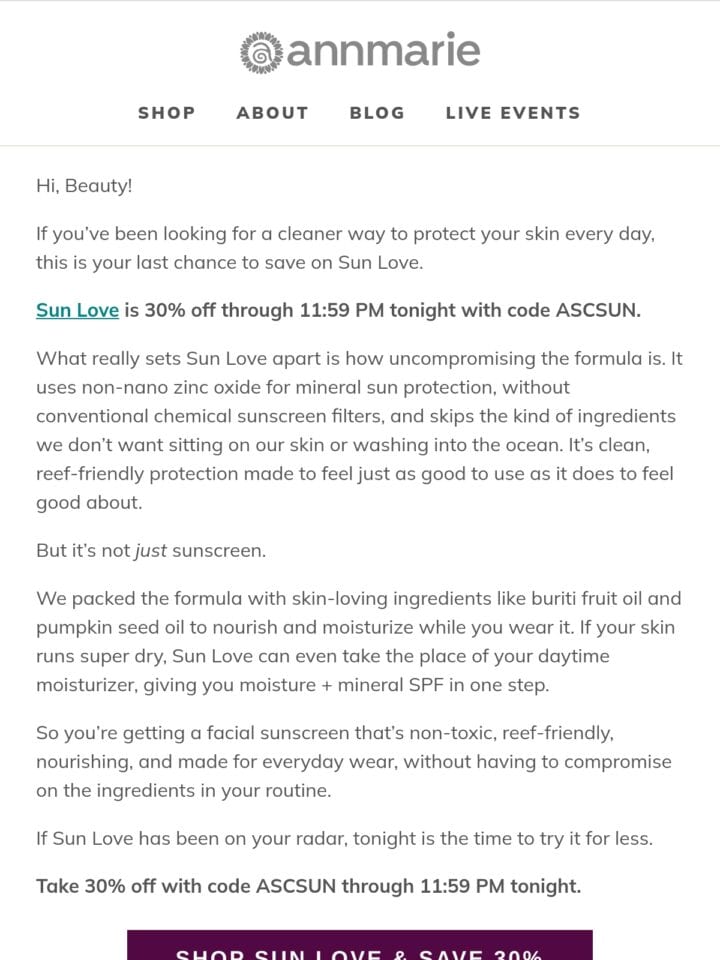Follow the teal Sun Love hyperlink
Screen dimensions: 720x960
[x=77, y=310]
